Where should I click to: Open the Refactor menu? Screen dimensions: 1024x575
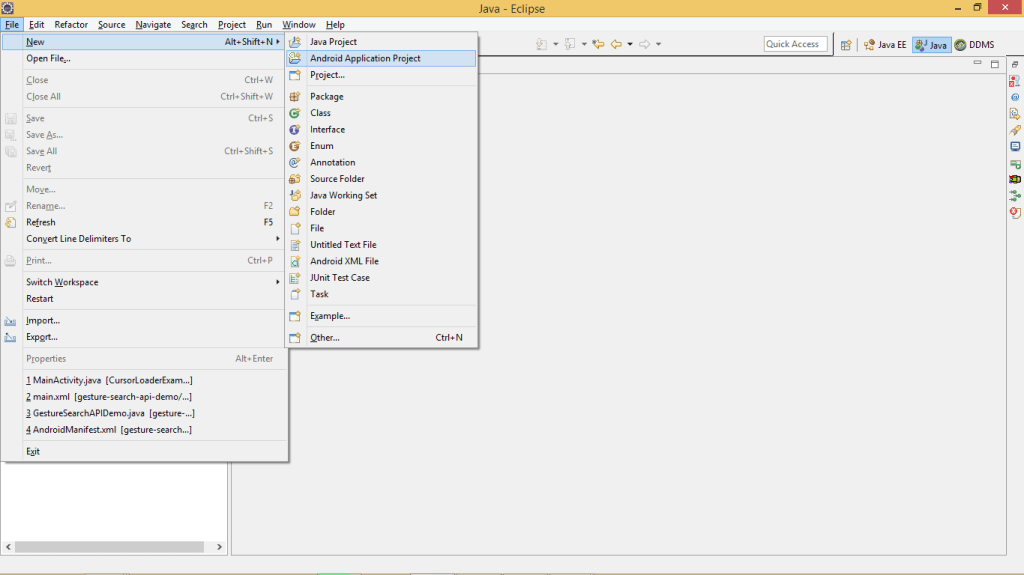[x=71, y=24]
